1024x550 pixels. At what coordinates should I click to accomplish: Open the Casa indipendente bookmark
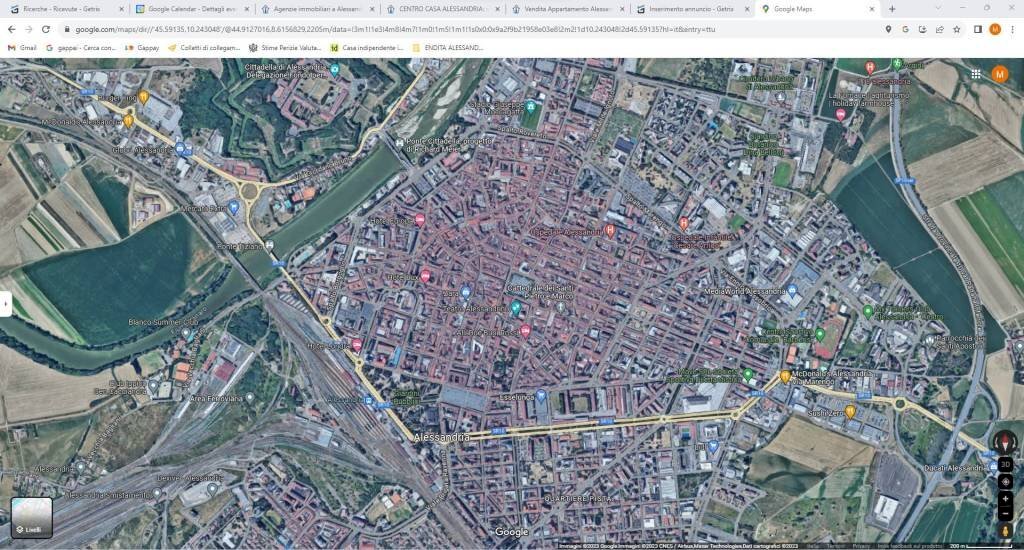366,48
